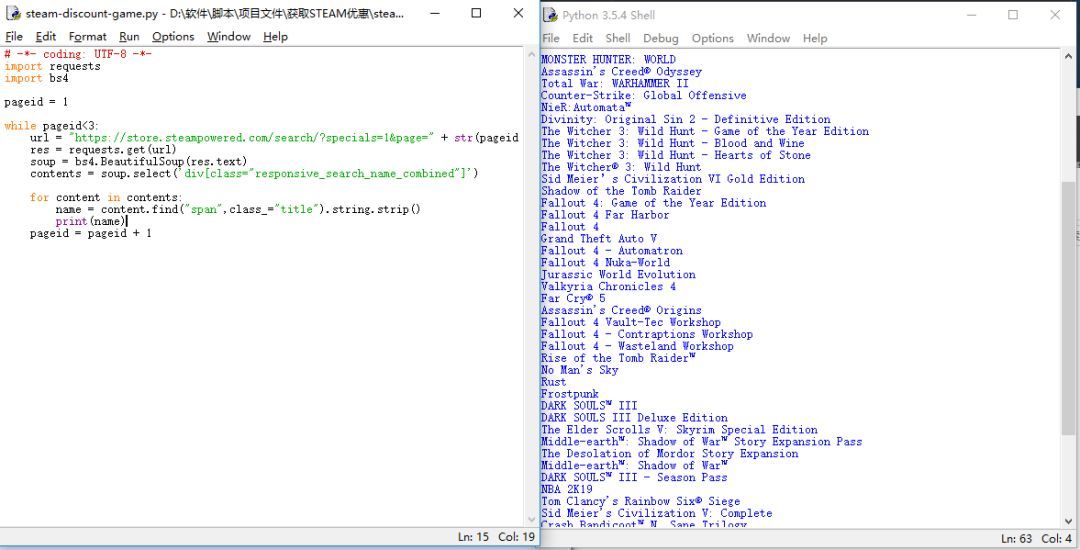Open Help menu in editor window
Screen dimensions: 1080x550
(x=276, y=36)
